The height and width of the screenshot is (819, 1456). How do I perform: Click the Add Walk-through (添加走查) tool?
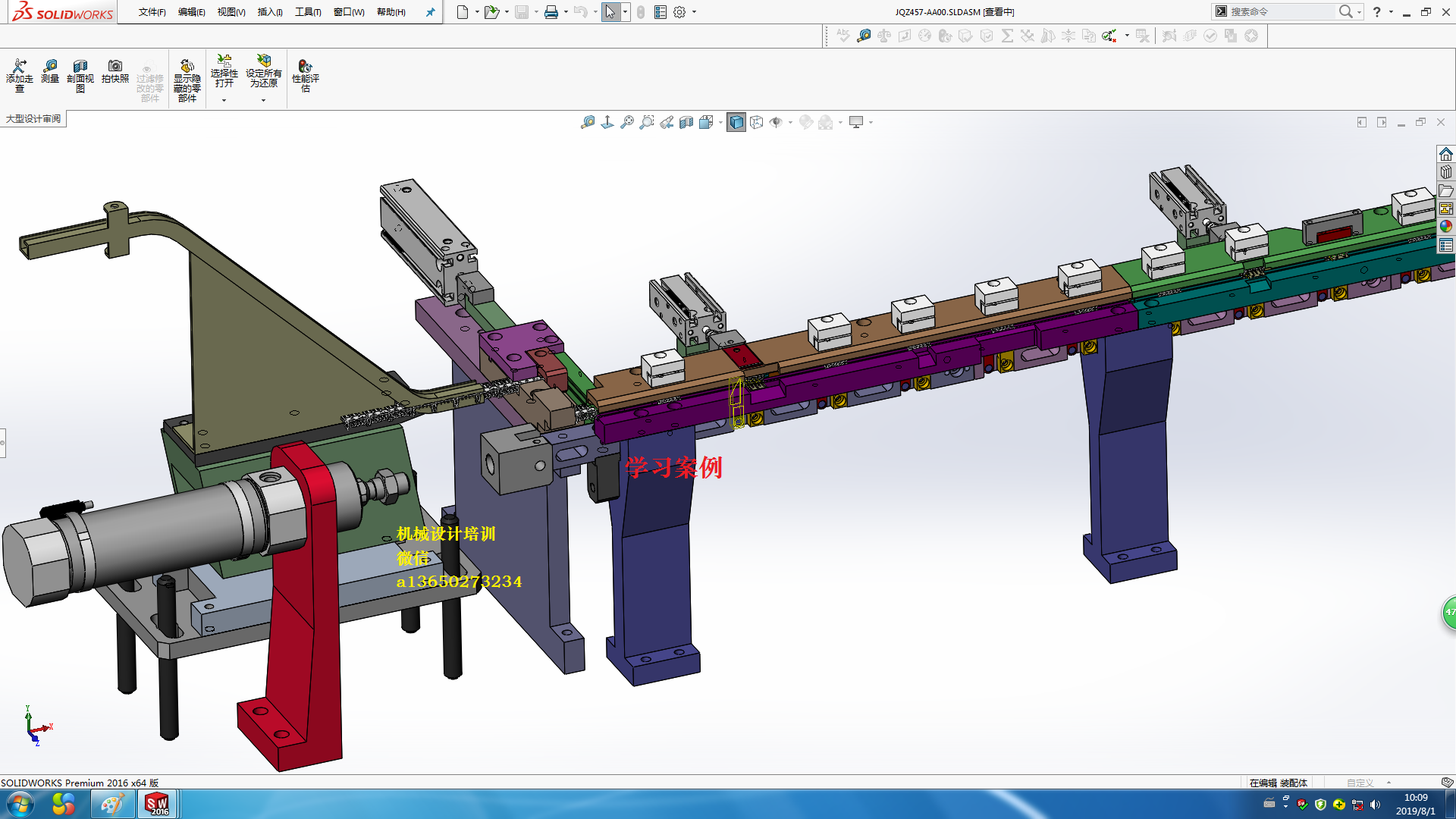click(20, 76)
